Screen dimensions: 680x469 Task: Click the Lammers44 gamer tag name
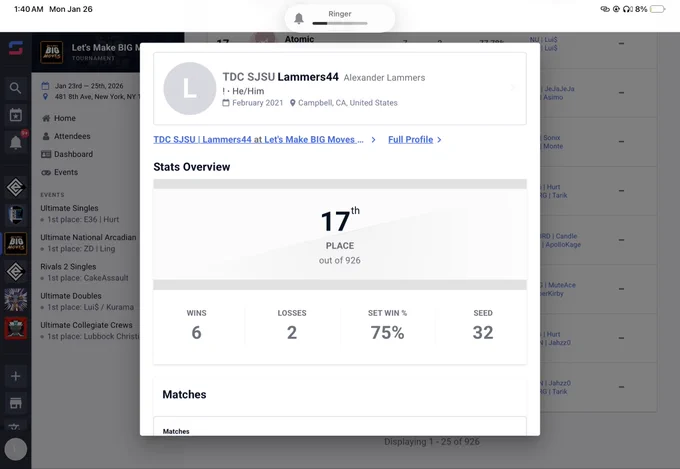(x=308, y=77)
